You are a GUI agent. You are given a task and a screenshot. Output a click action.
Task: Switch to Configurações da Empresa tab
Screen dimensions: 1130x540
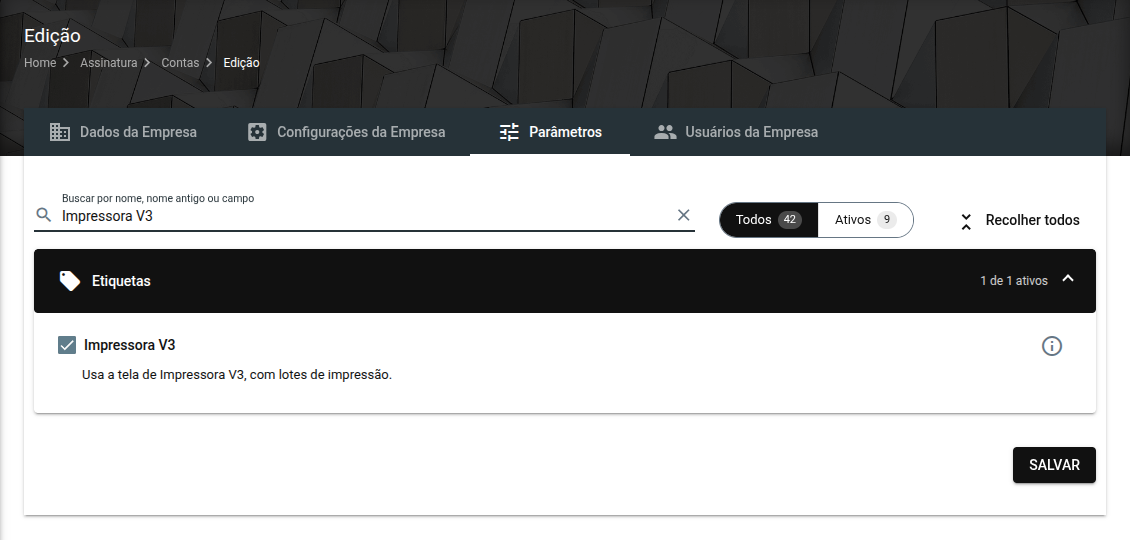pos(346,132)
